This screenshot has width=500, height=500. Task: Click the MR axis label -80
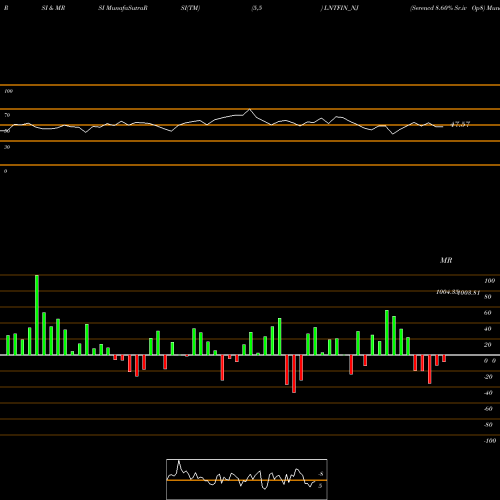[x=488, y=425]
